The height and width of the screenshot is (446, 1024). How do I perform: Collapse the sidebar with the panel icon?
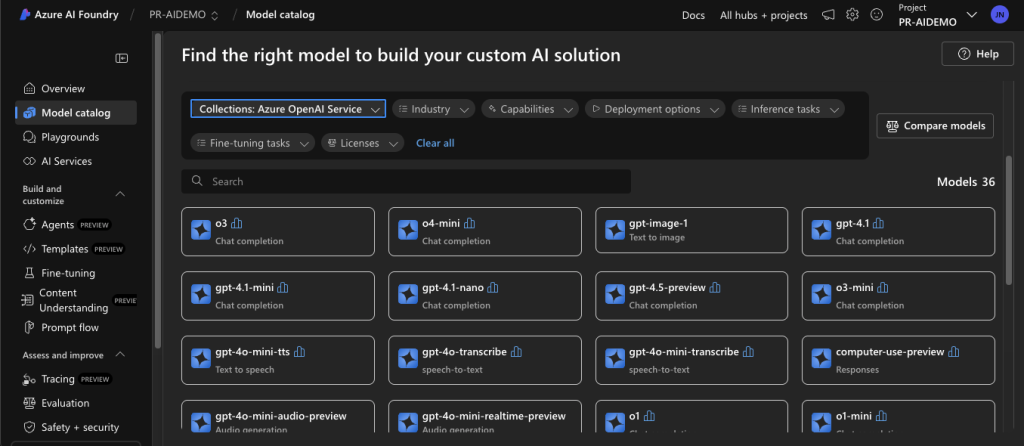122,58
